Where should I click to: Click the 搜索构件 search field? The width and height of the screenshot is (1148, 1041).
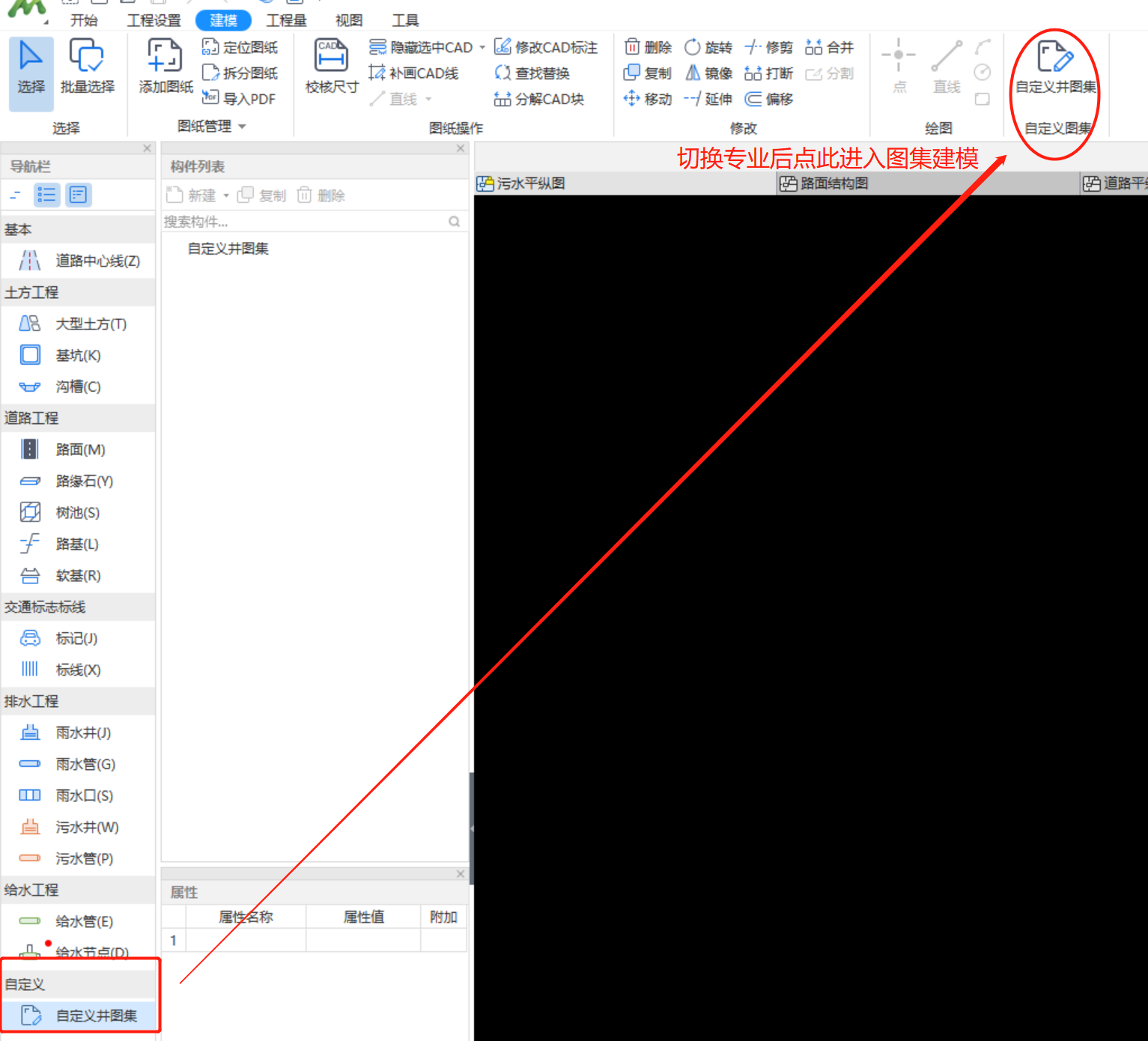point(303,222)
